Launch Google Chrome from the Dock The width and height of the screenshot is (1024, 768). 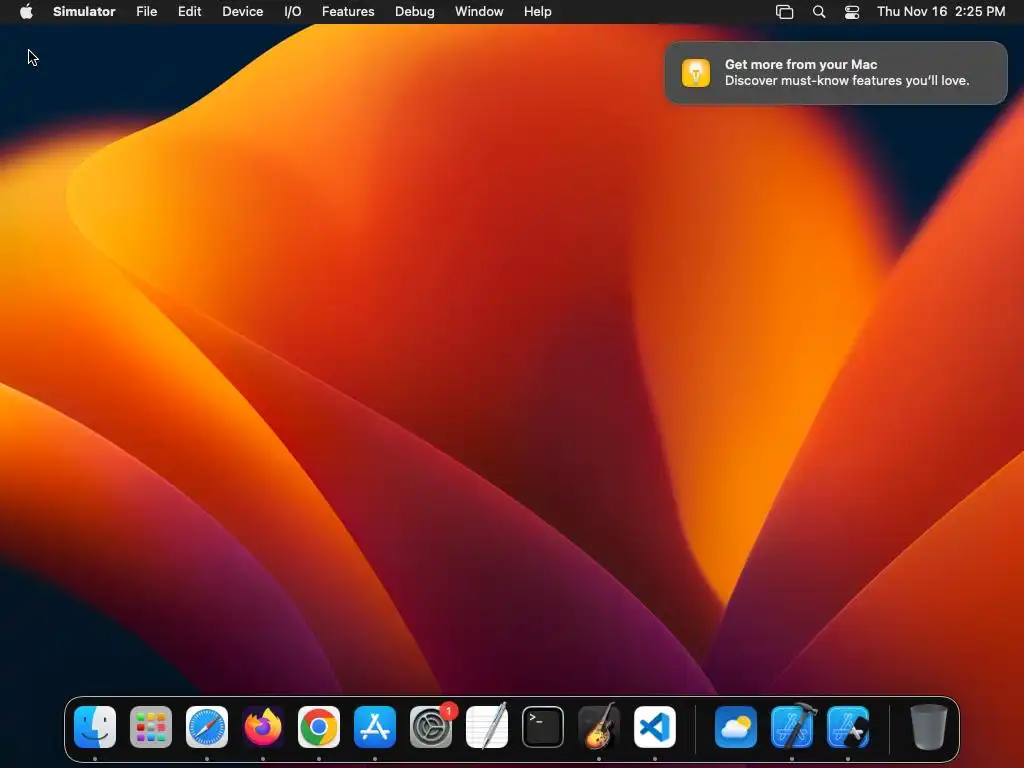click(x=319, y=727)
